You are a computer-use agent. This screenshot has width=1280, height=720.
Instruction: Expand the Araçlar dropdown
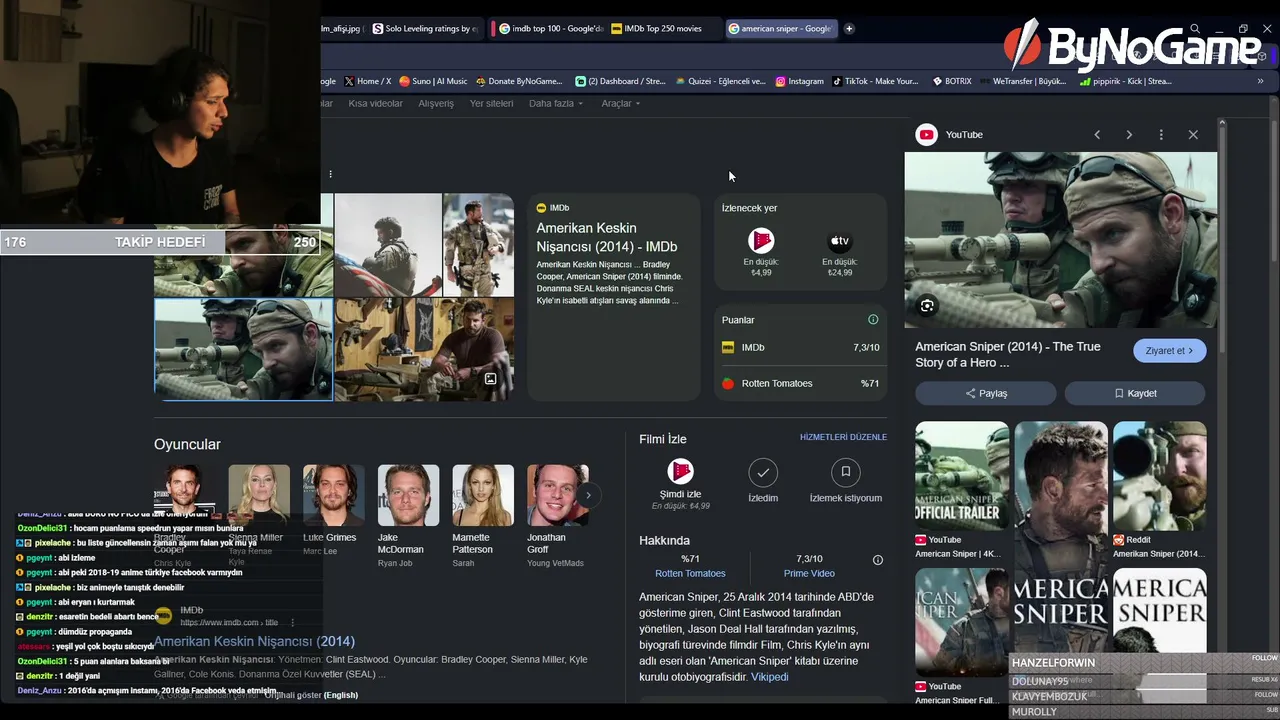[x=620, y=103]
